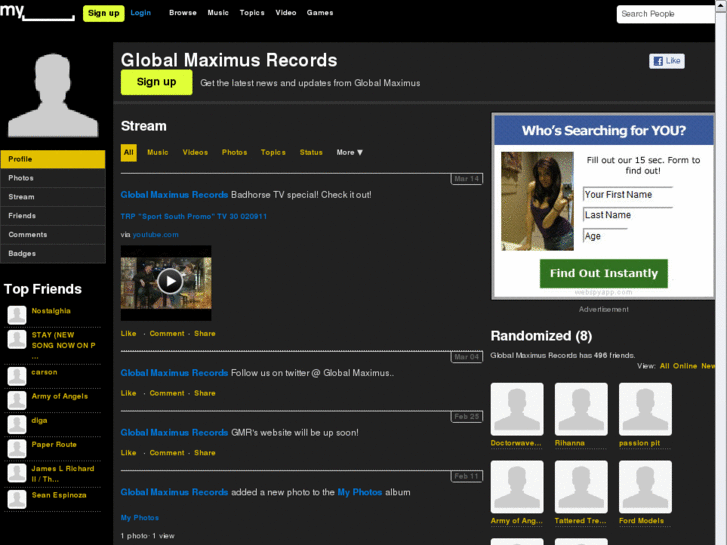Open the Music menu in top navigation
The height and width of the screenshot is (545, 727).
pos(218,13)
